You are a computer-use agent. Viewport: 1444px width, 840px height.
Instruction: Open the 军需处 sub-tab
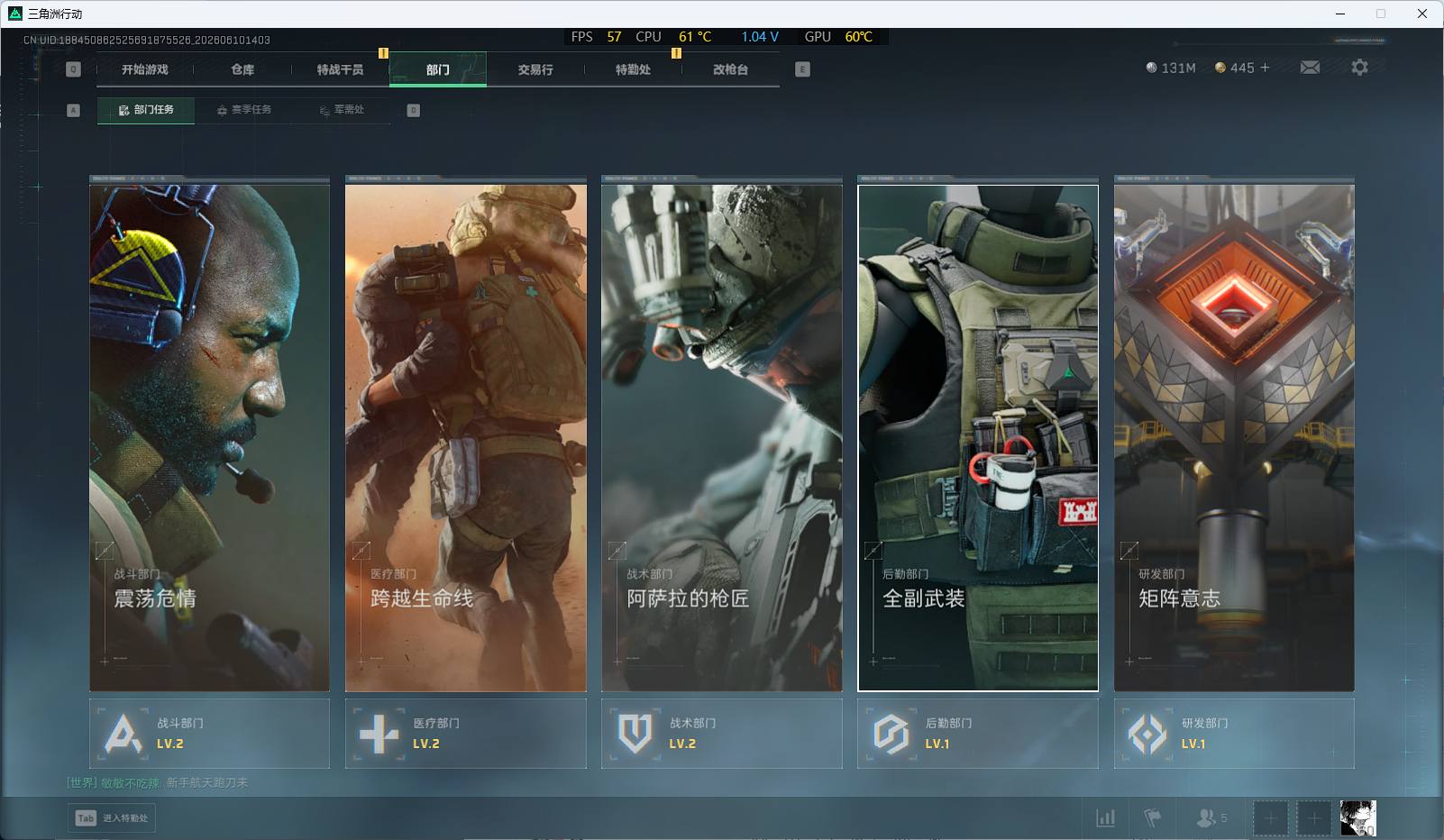[343, 110]
